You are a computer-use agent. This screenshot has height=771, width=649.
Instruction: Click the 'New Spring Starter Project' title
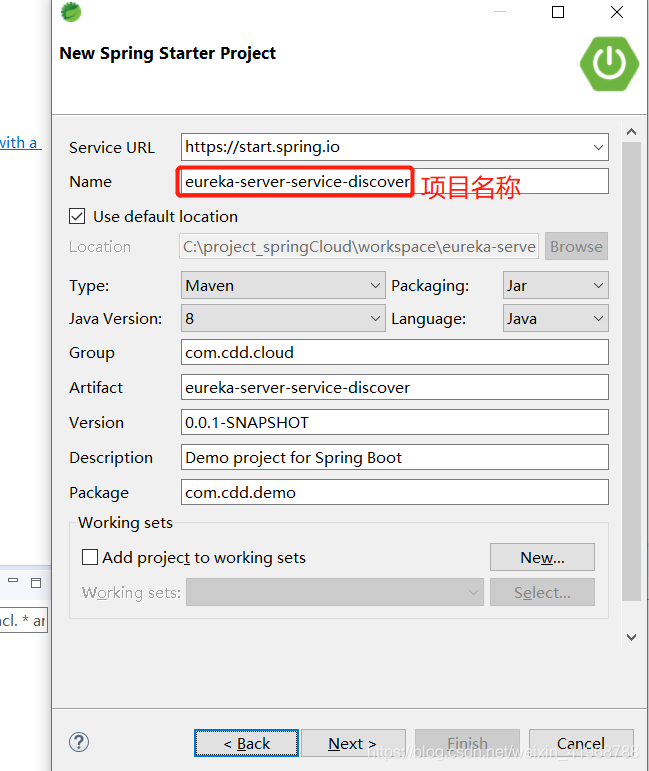click(x=167, y=53)
